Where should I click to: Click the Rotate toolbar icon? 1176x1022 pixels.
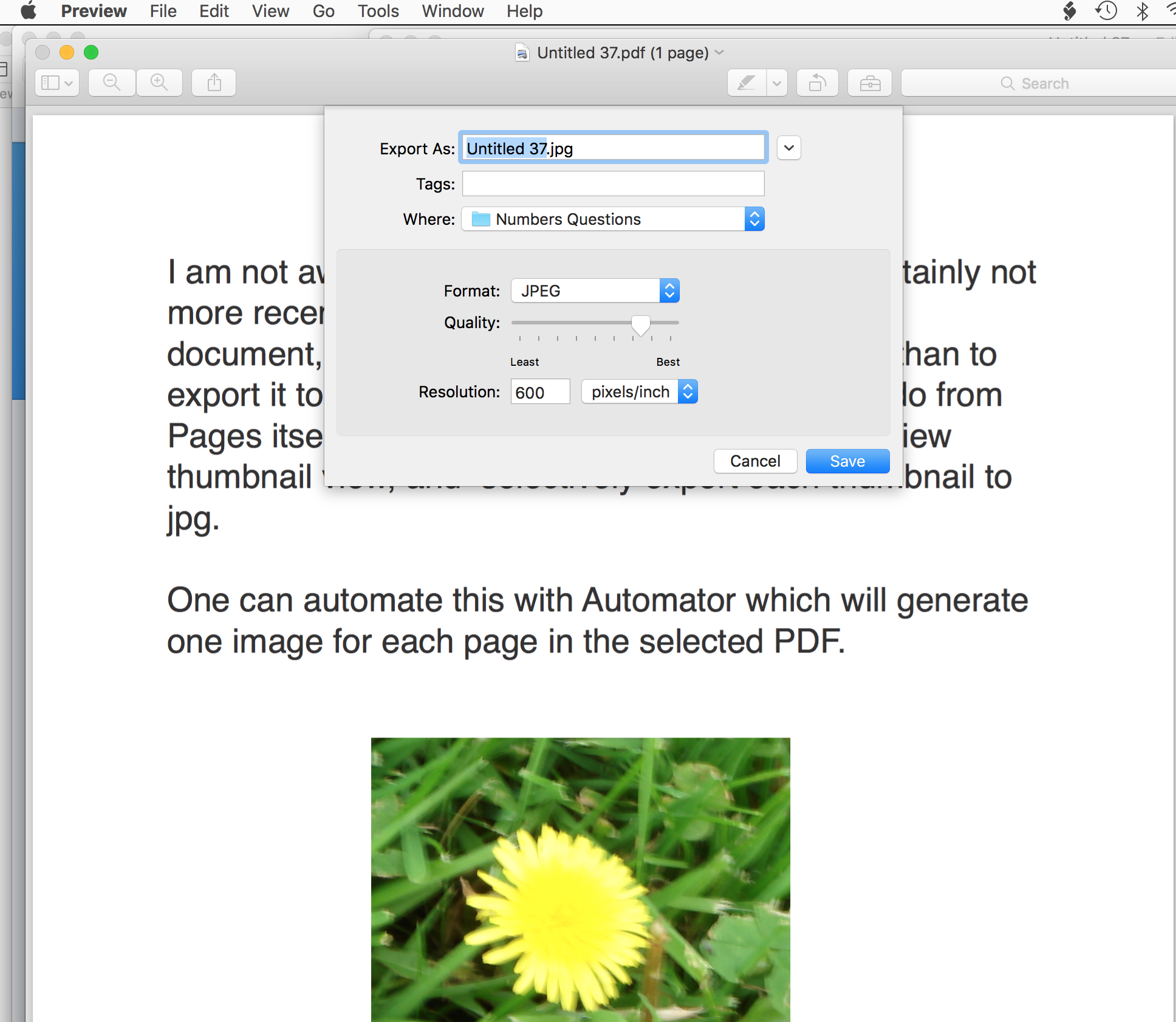[818, 83]
